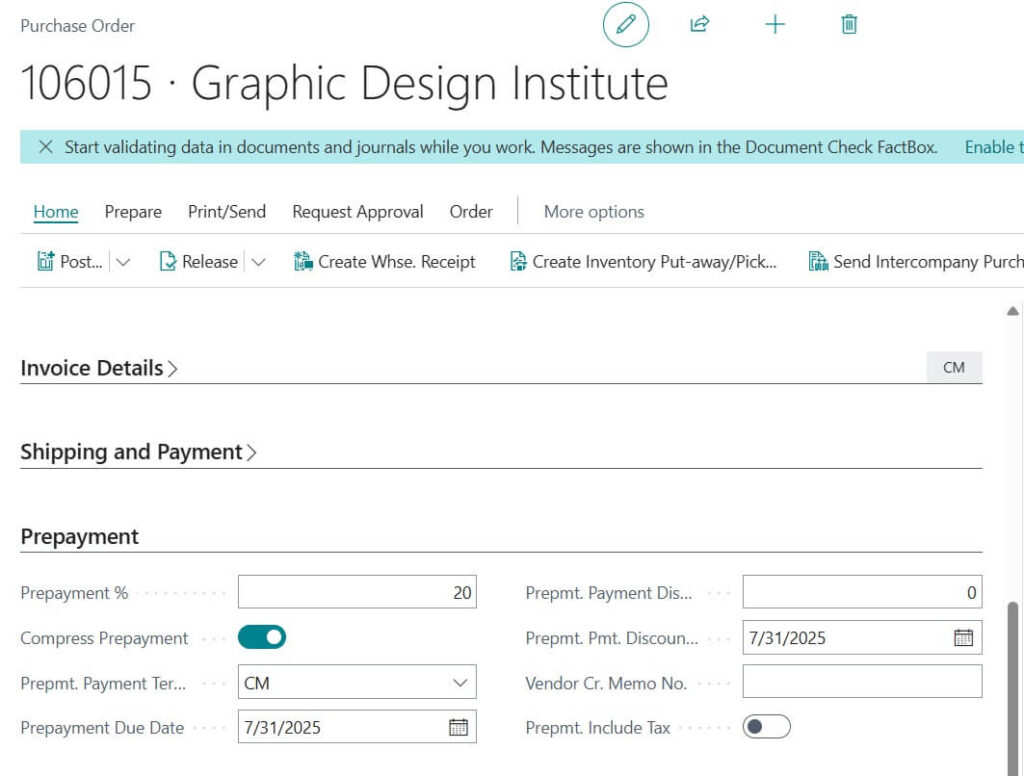Expand the Invoice Details section
This screenshot has height=776, width=1024.
(x=174, y=367)
